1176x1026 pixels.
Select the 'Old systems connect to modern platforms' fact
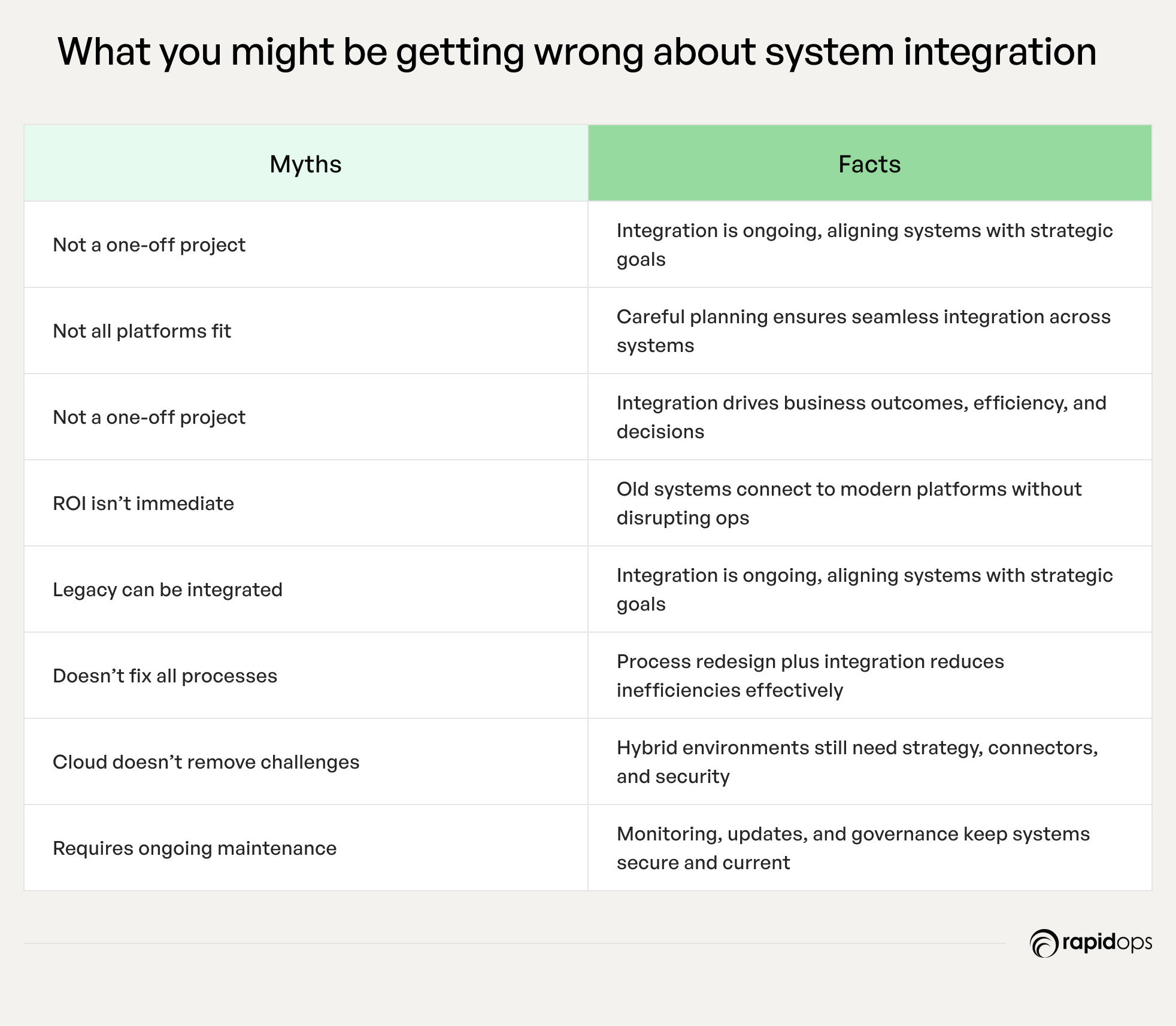pyautogui.click(x=848, y=503)
